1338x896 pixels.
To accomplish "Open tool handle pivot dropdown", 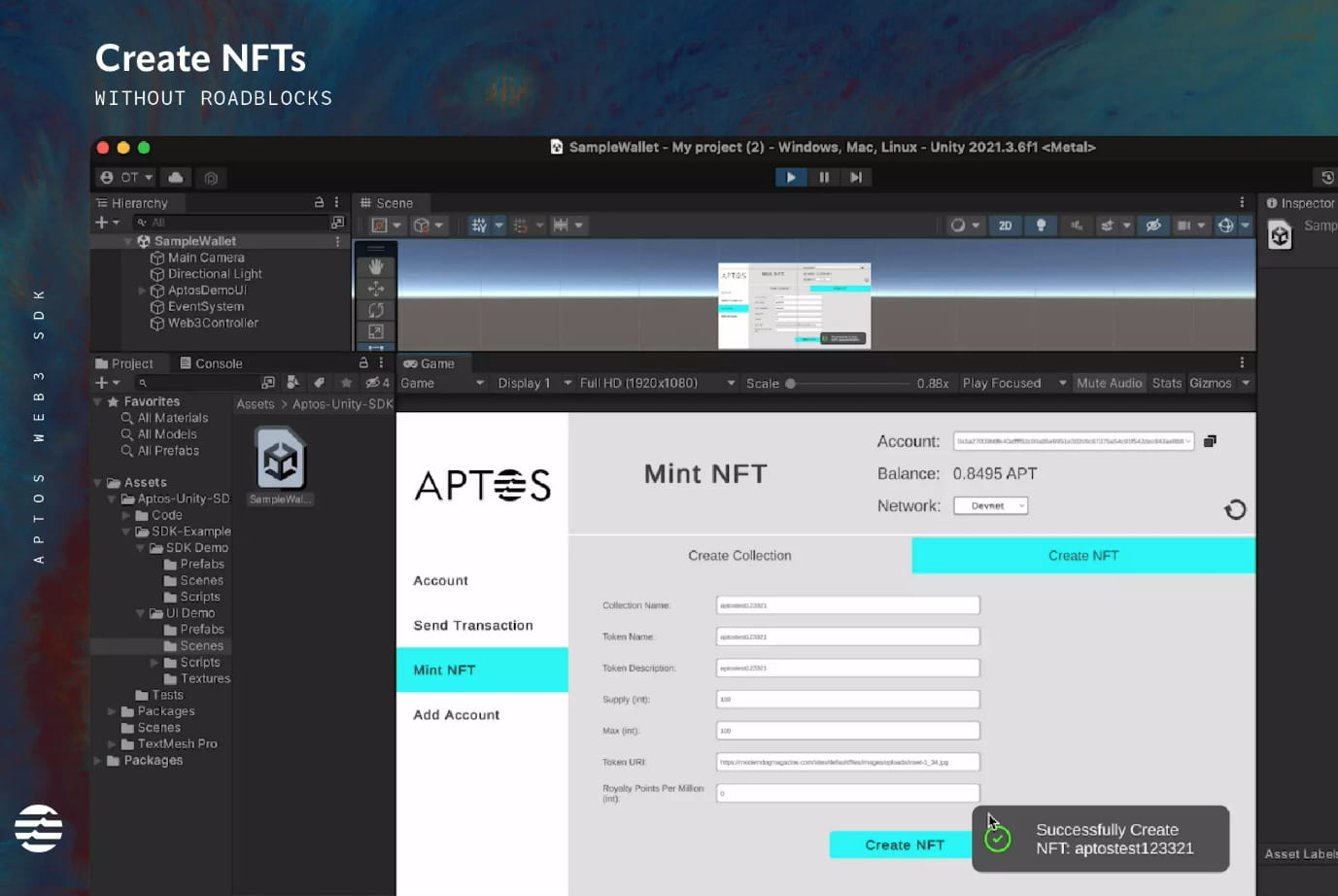I will 386,225.
